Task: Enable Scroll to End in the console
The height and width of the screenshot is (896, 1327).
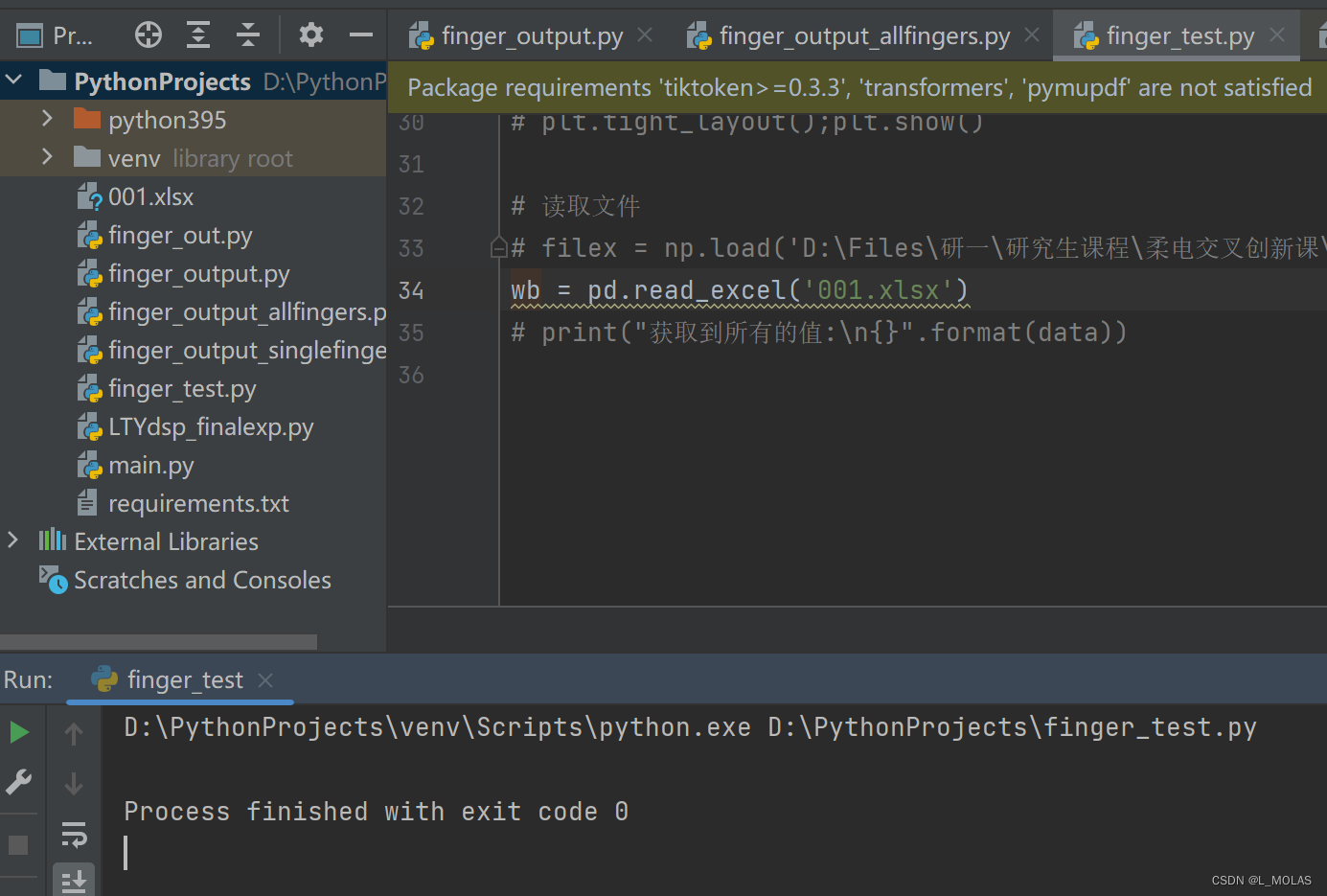Action: point(74,879)
